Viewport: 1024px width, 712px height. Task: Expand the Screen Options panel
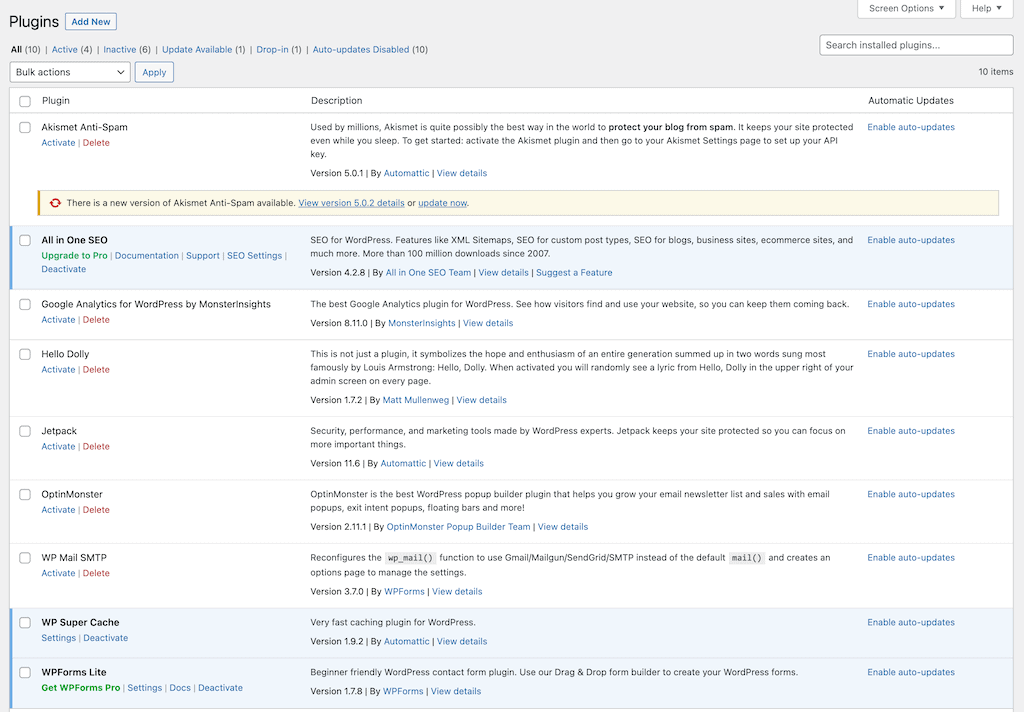906,8
